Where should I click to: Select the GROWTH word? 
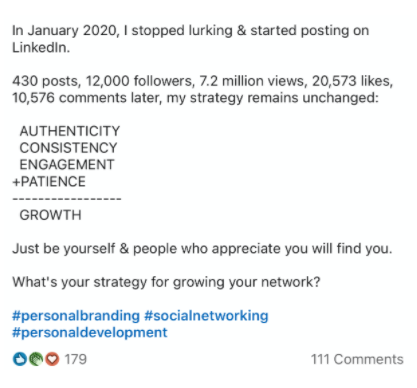[50, 215]
